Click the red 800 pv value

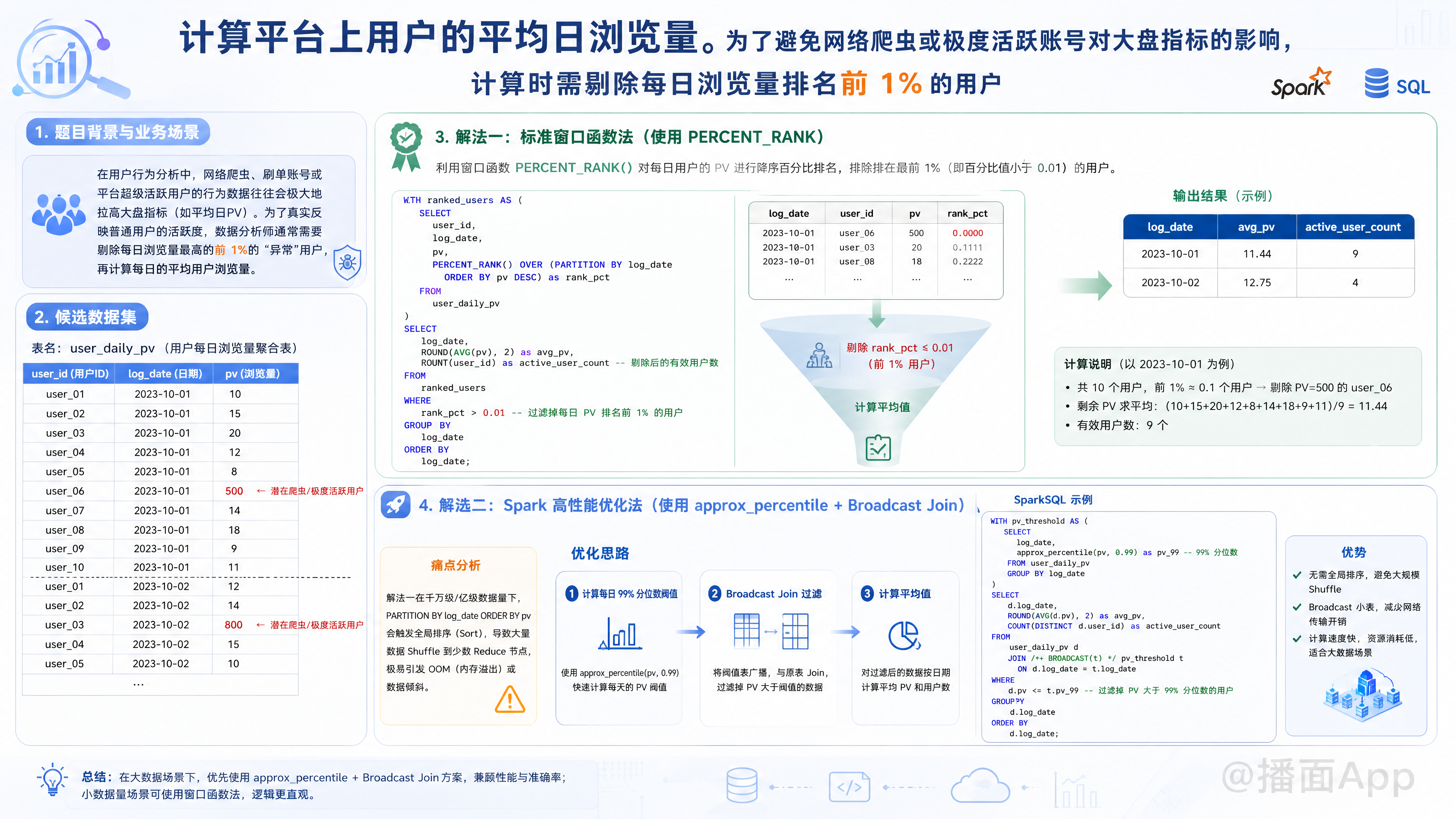234,624
